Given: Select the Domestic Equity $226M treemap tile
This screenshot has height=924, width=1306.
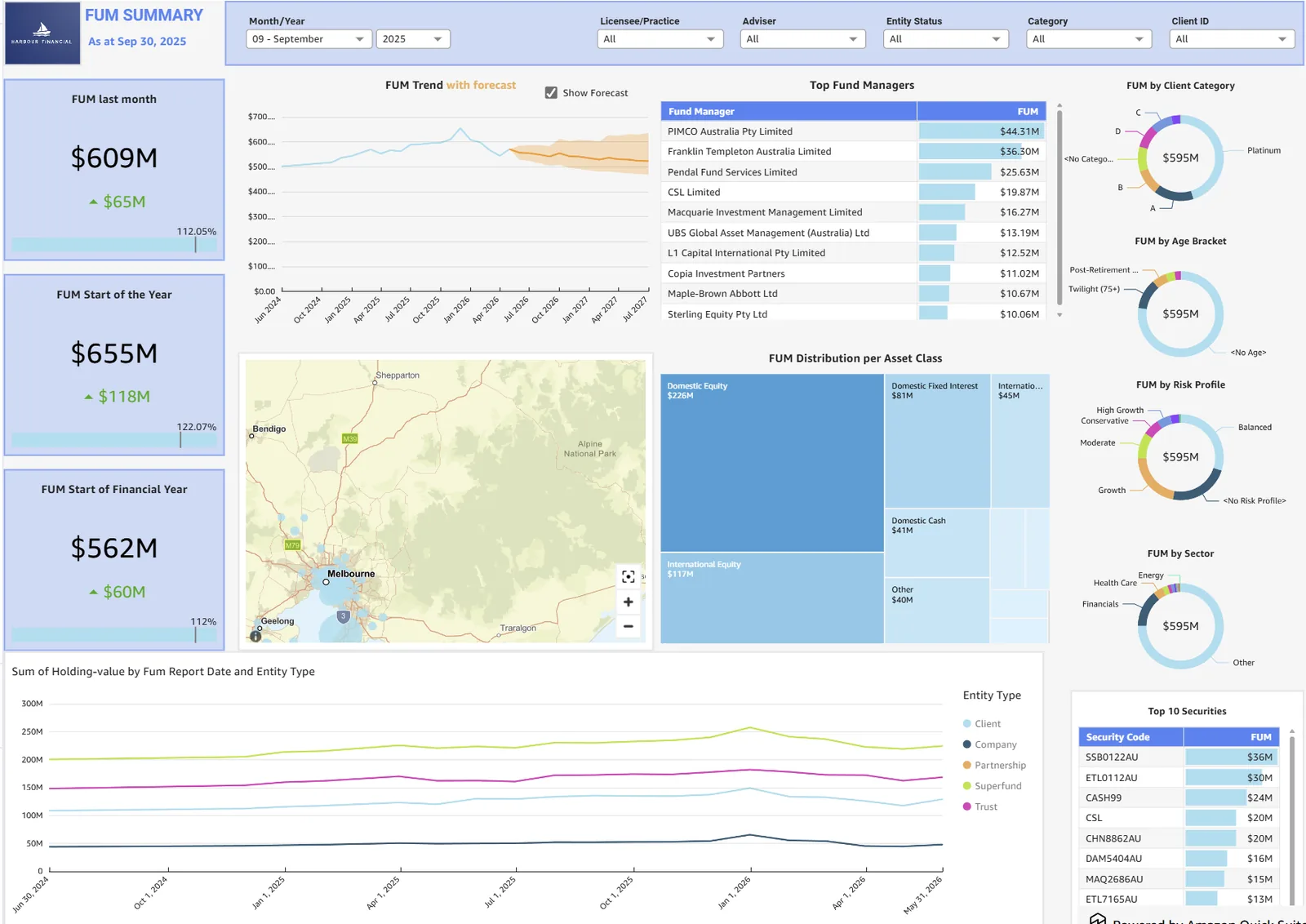Looking at the screenshot, I should tap(771, 463).
